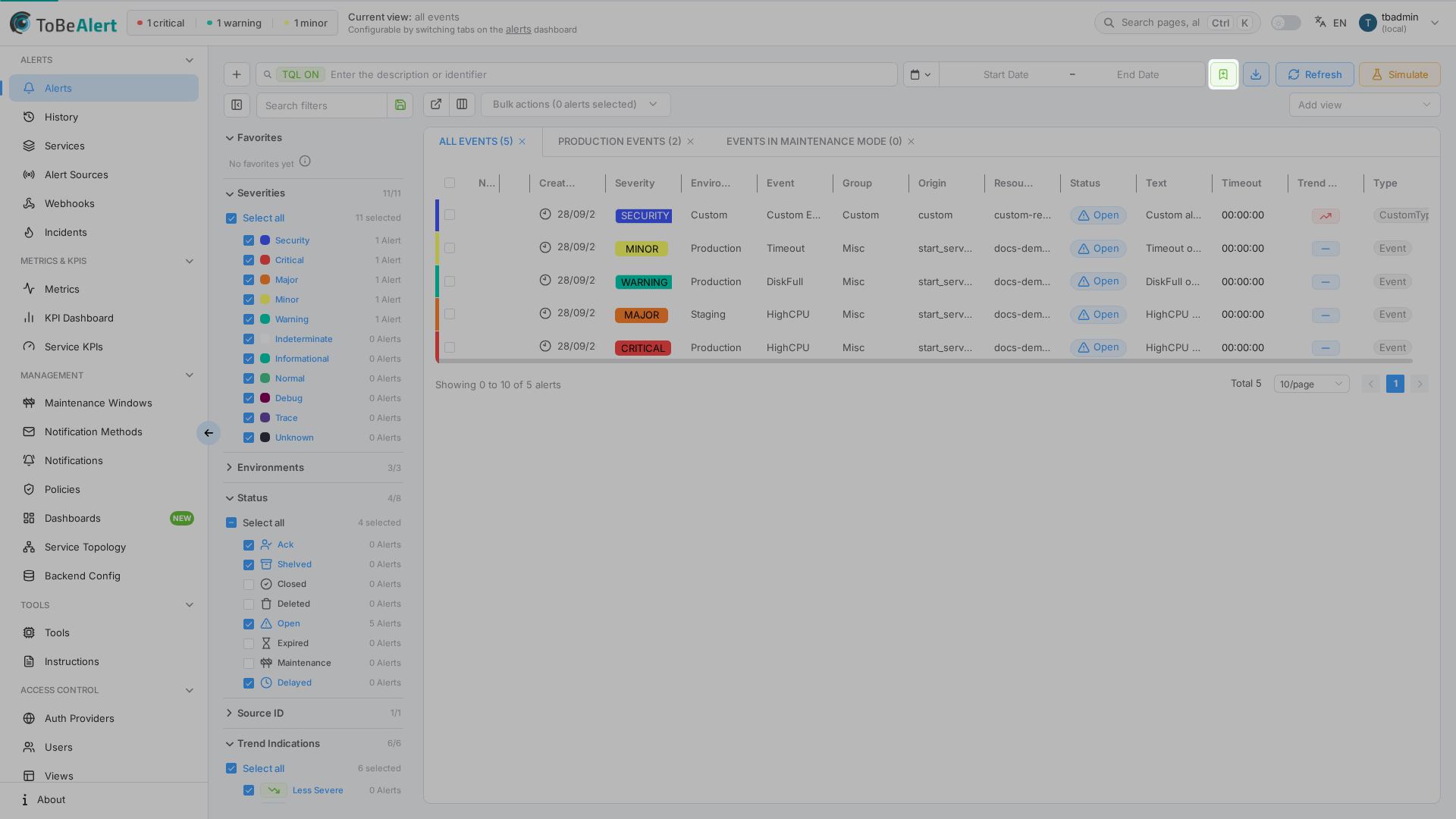Screen dimensions: 1456x819
Task: Uncheck the Critical severity checkbox
Action: pos(249,260)
